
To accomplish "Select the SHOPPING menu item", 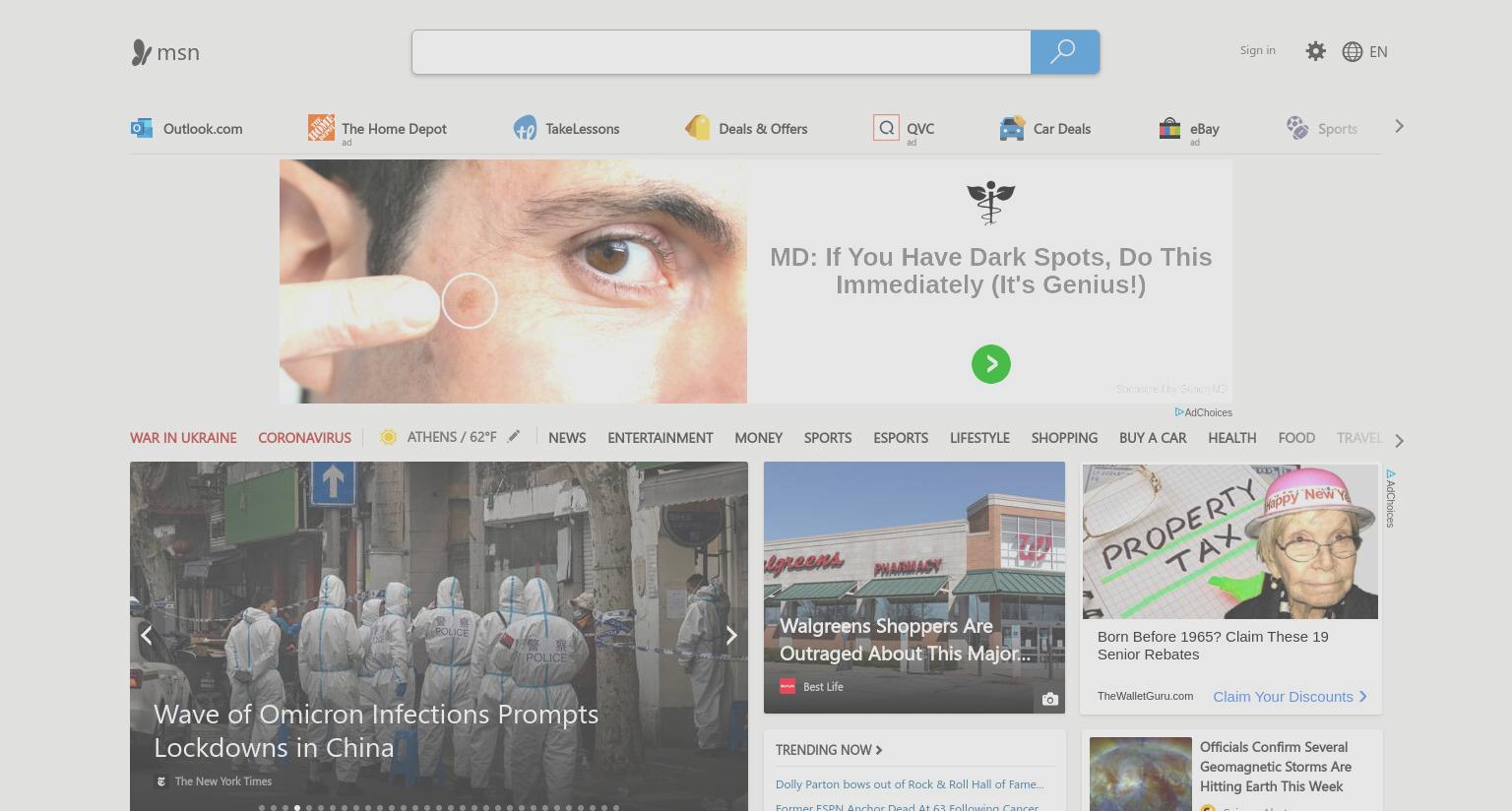I will [x=1064, y=438].
